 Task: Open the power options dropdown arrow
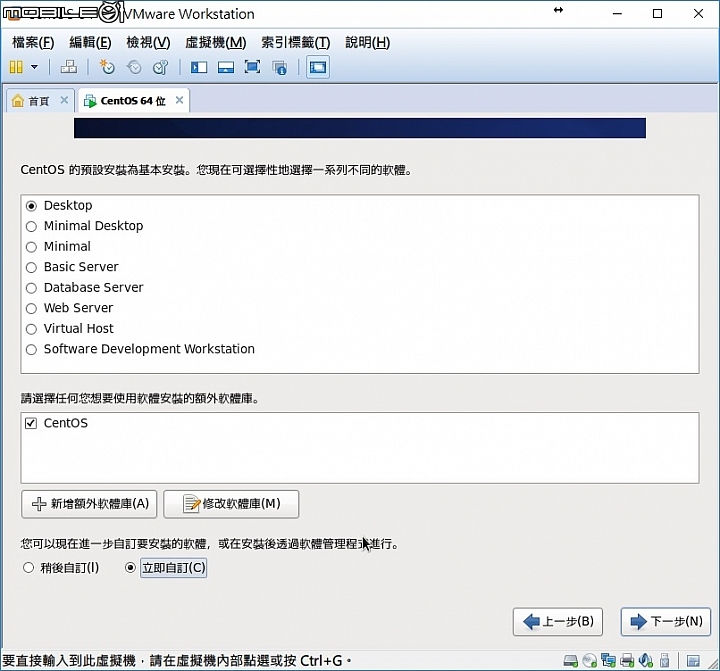[x=34, y=68]
